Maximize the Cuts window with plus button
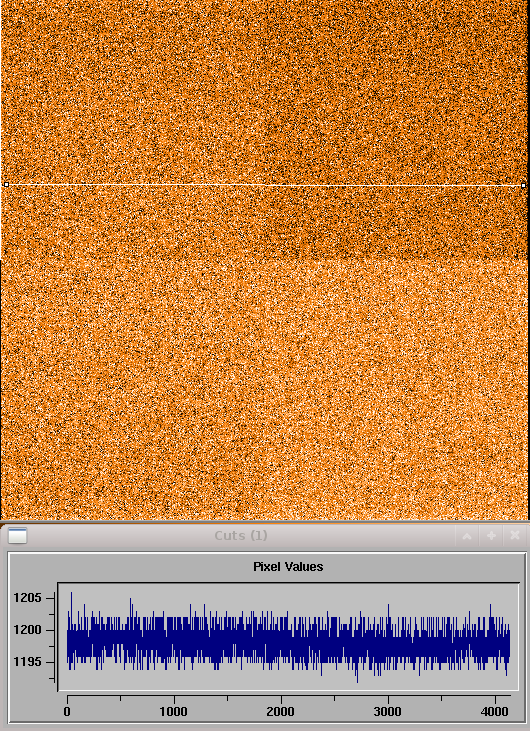The width and height of the screenshot is (530, 731). [491, 536]
